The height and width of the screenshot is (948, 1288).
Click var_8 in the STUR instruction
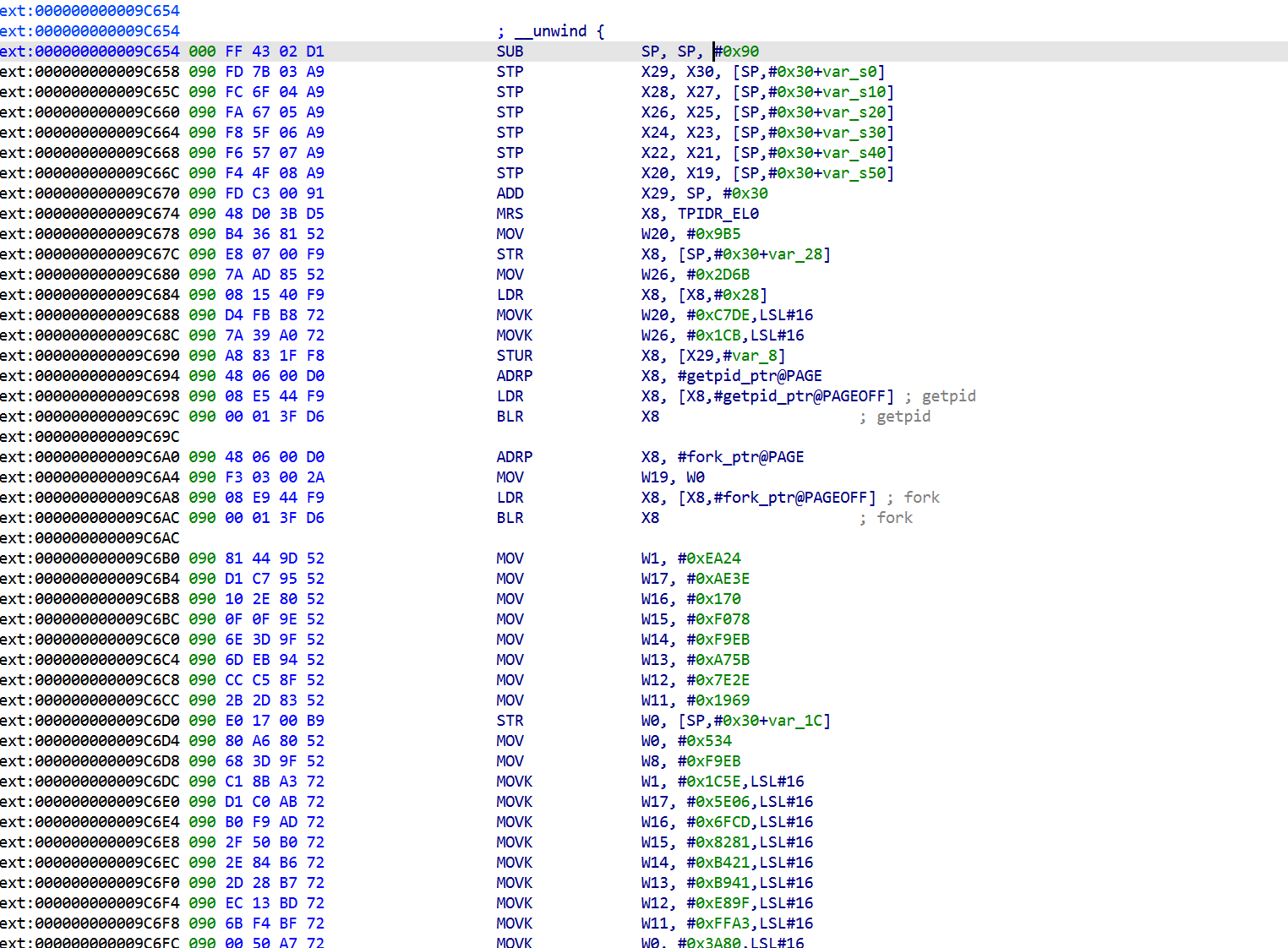tap(755, 356)
